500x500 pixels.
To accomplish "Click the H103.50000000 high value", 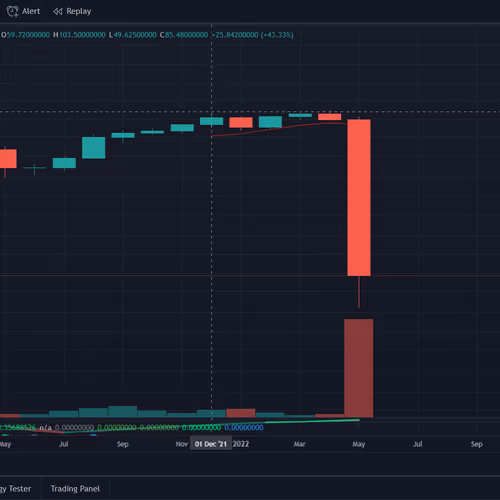I will click(79, 35).
